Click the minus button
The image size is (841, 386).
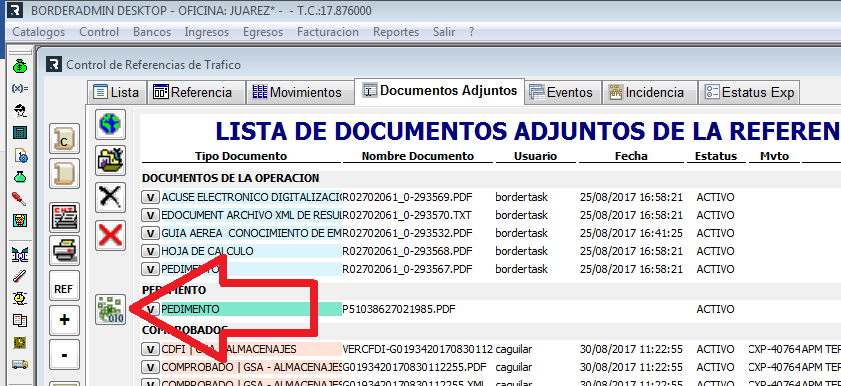pos(64,354)
